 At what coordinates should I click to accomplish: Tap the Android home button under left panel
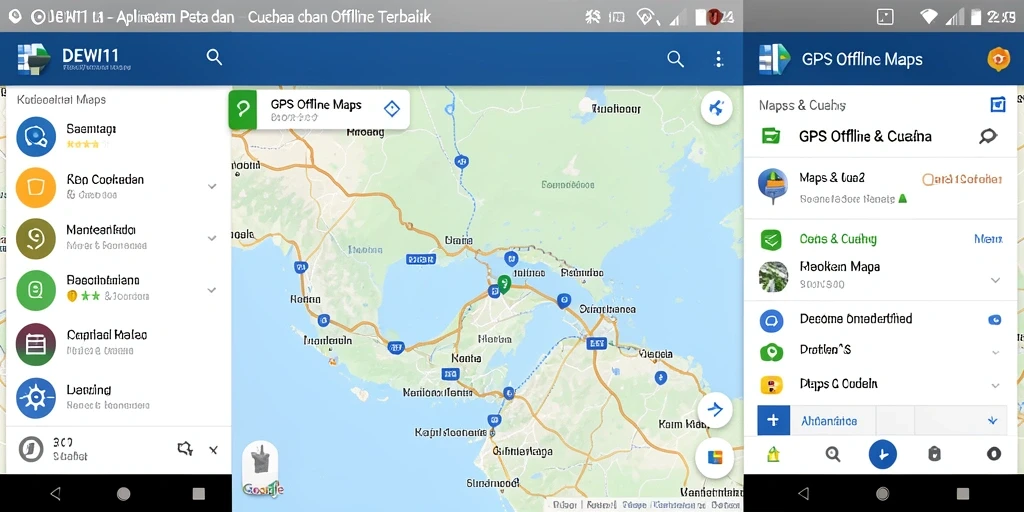point(123,493)
